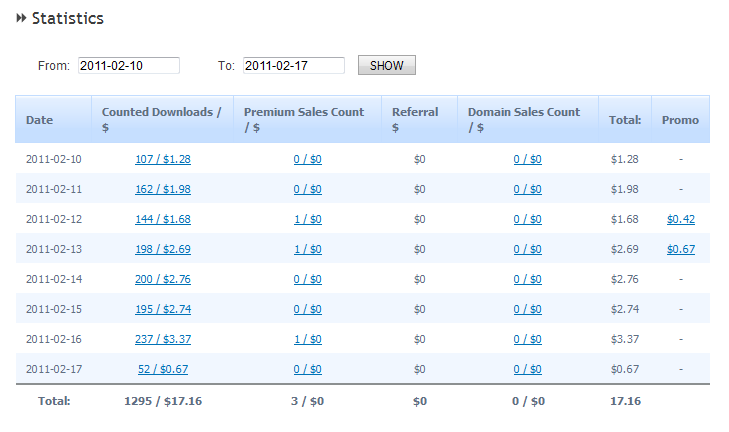Viewport: 729px width, 432px height.
Task: Click the Counted Downloads column header
Action: click(161, 119)
